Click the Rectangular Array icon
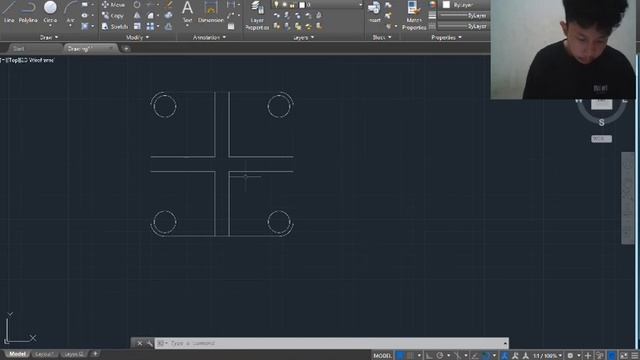 click(151, 27)
